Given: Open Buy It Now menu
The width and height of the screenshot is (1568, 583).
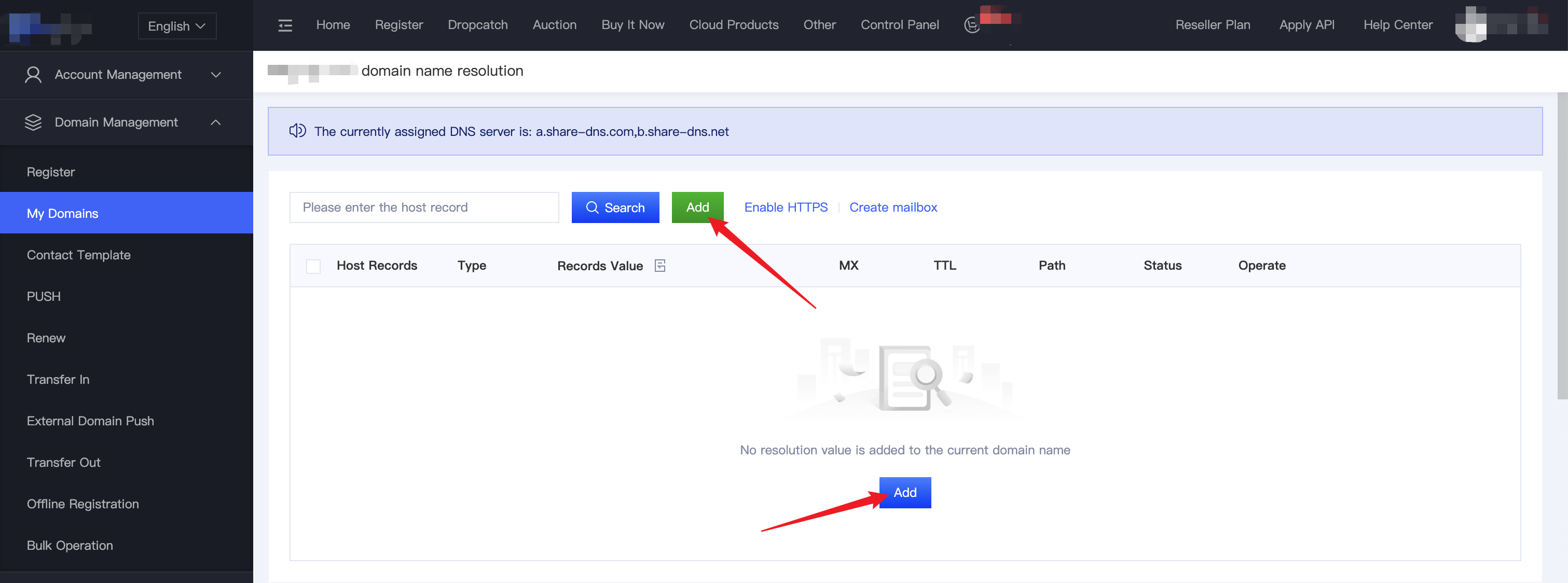Looking at the screenshot, I should tap(633, 25).
